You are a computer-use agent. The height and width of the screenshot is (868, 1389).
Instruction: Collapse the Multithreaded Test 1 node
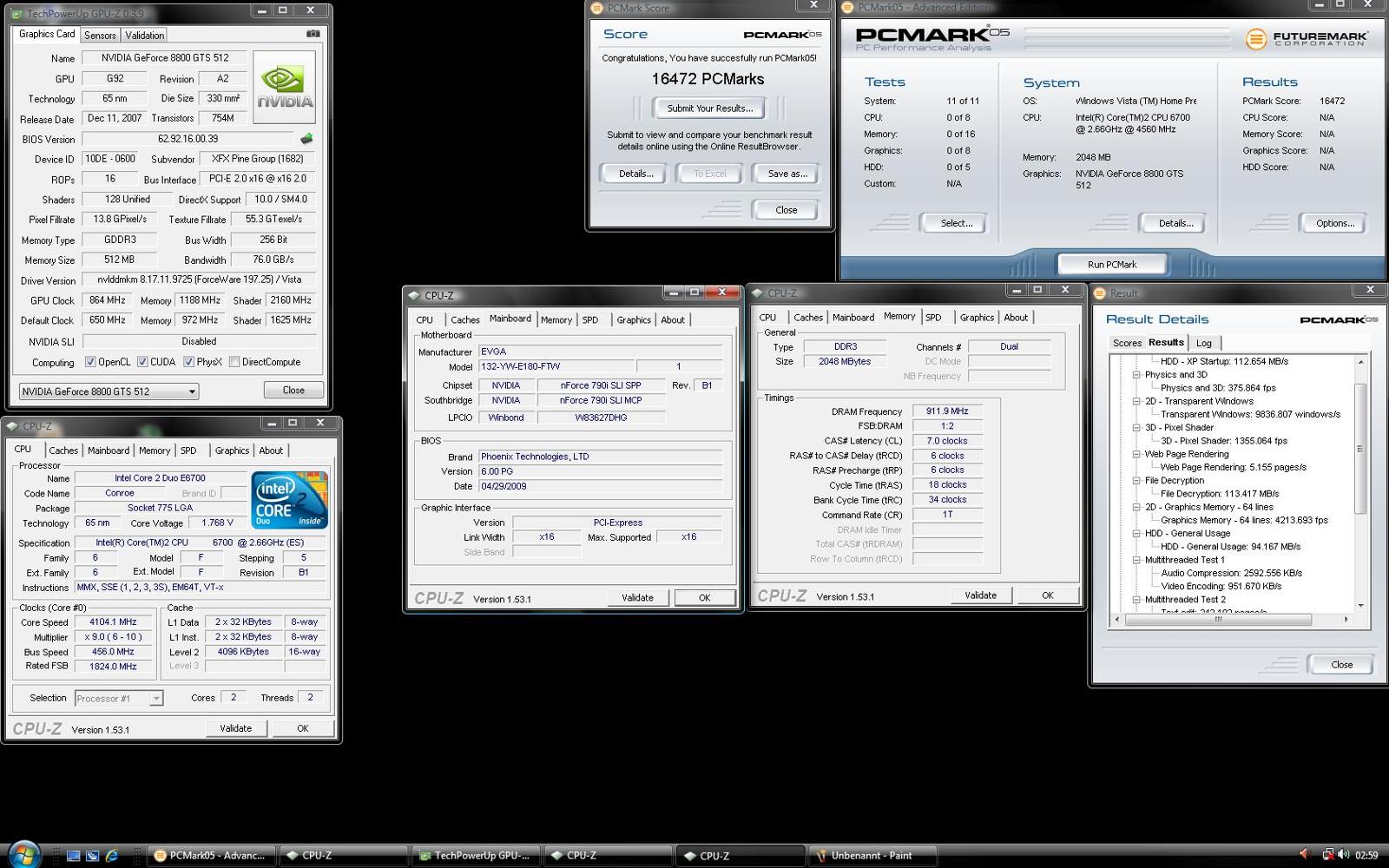(x=1136, y=560)
